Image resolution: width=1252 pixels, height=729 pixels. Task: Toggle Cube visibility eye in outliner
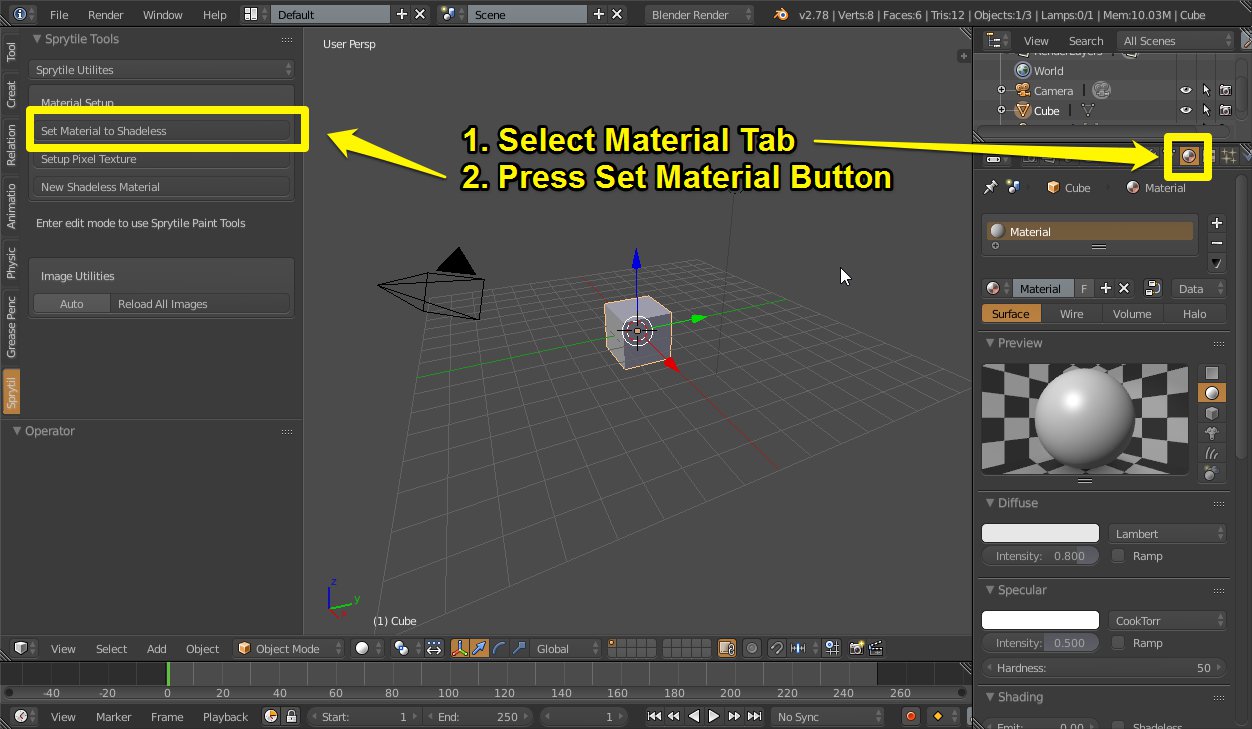click(x=1186, y=111)
